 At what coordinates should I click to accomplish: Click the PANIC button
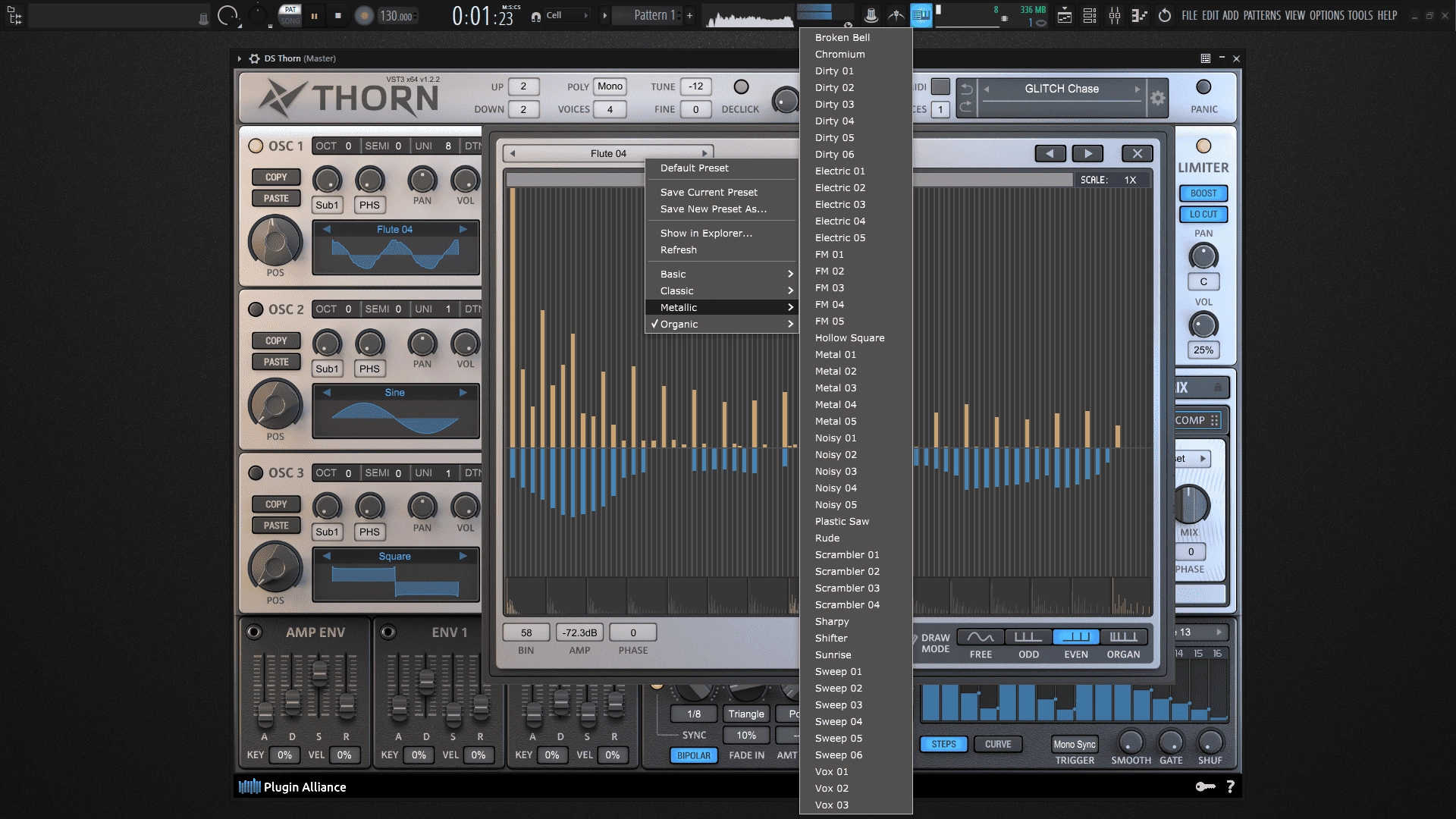[1203, 86]
